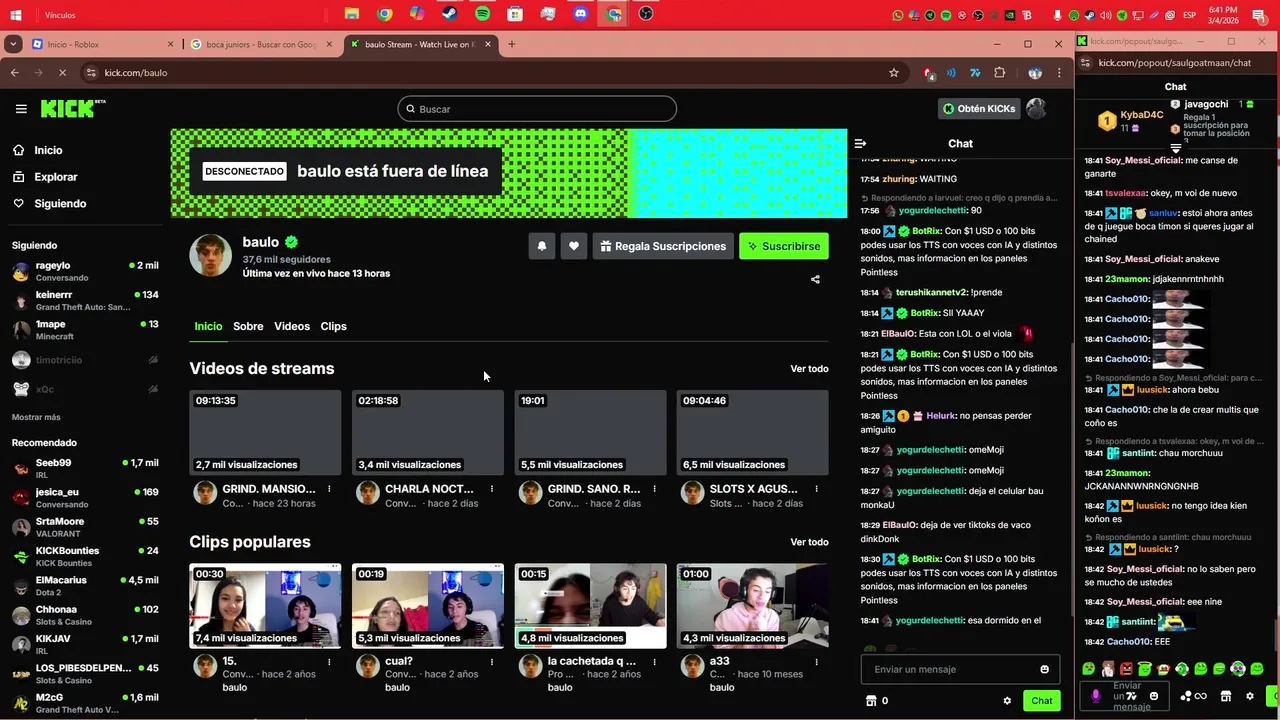Viewport: 1280px width, 720px height.
Task: Open options menu for clip a33
Action: [x=817, y=662]
